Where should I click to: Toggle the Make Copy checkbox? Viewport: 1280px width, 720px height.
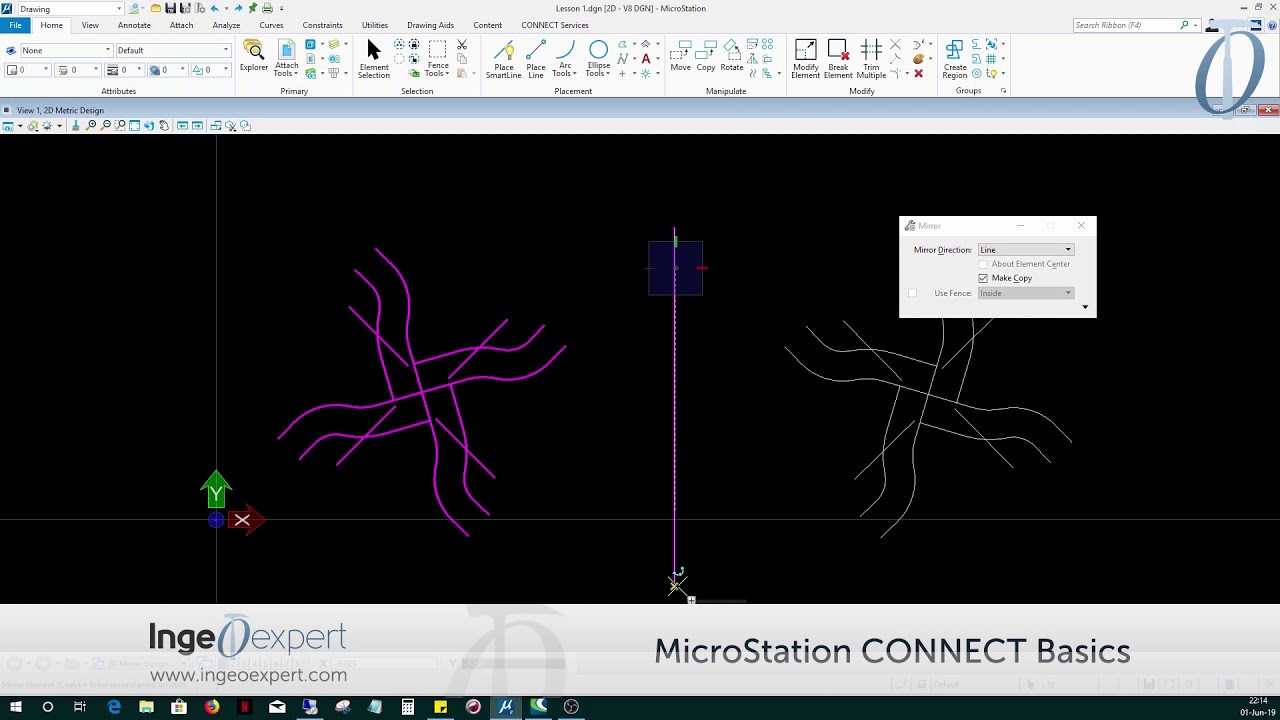click(x=983, y=278)
